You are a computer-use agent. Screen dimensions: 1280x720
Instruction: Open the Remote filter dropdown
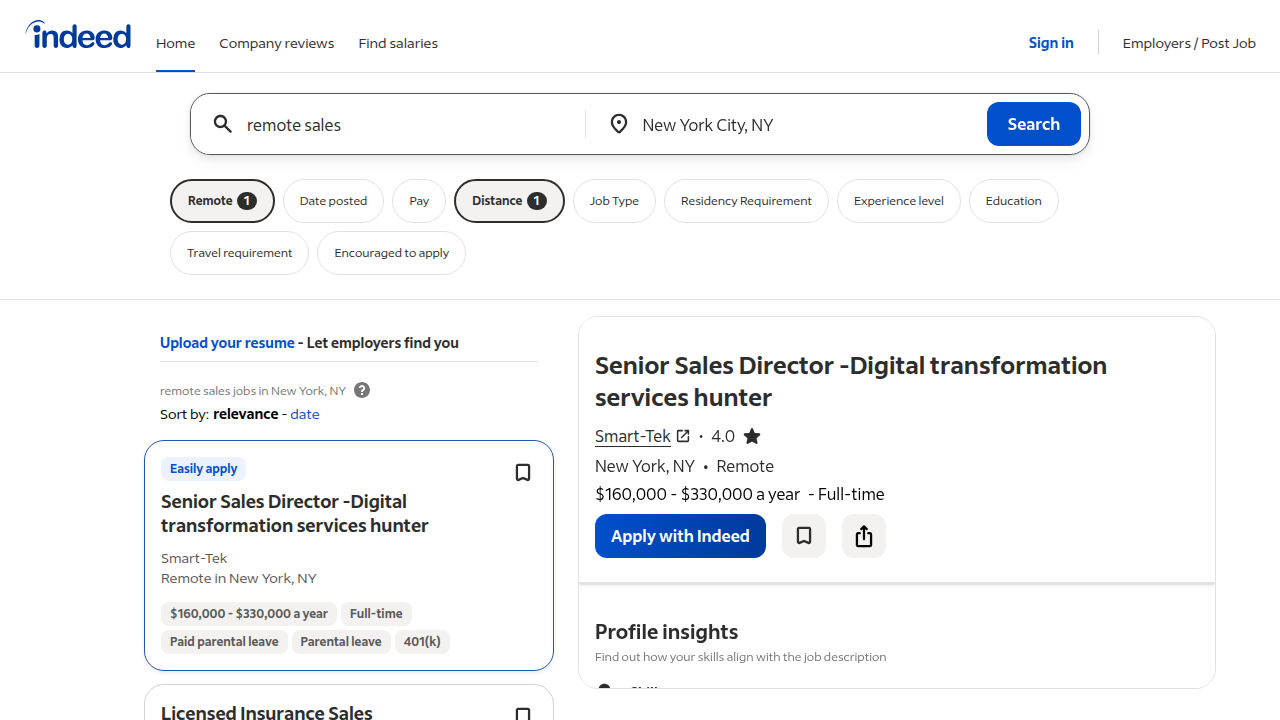(222, 201)
